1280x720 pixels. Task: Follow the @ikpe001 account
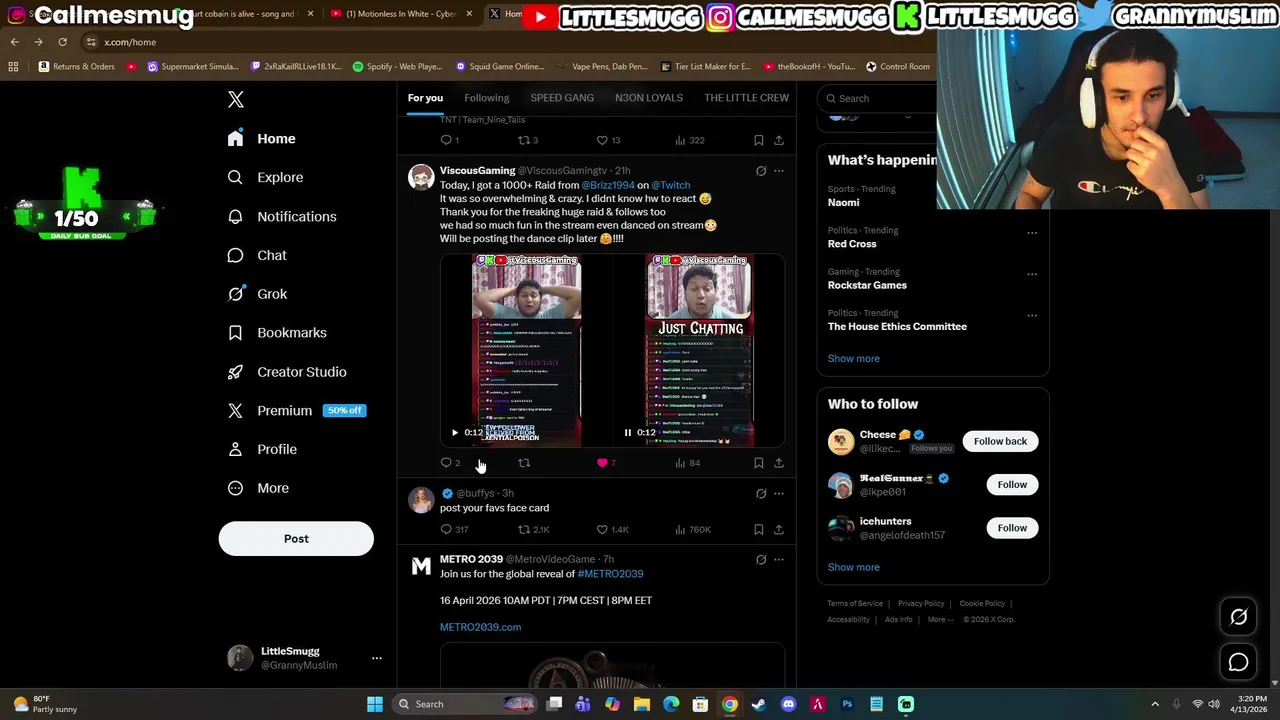(1012, 485)
